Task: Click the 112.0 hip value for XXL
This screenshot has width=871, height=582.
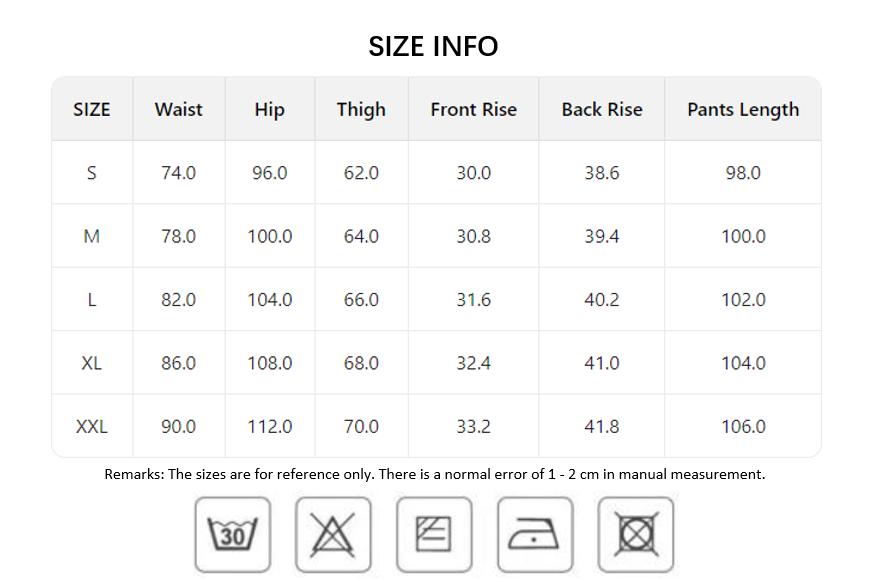Action: pyautogui.click(x=269, y=427)
